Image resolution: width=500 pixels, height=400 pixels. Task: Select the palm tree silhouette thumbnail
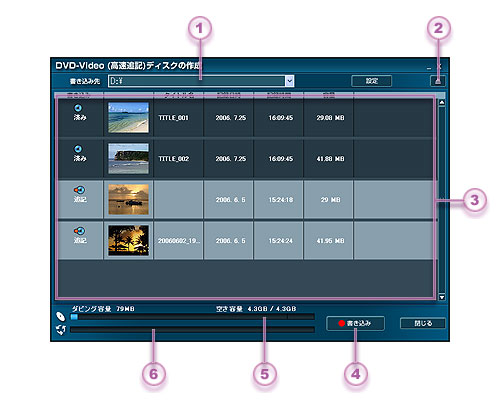pyautogui.click(x=128, y=240)
